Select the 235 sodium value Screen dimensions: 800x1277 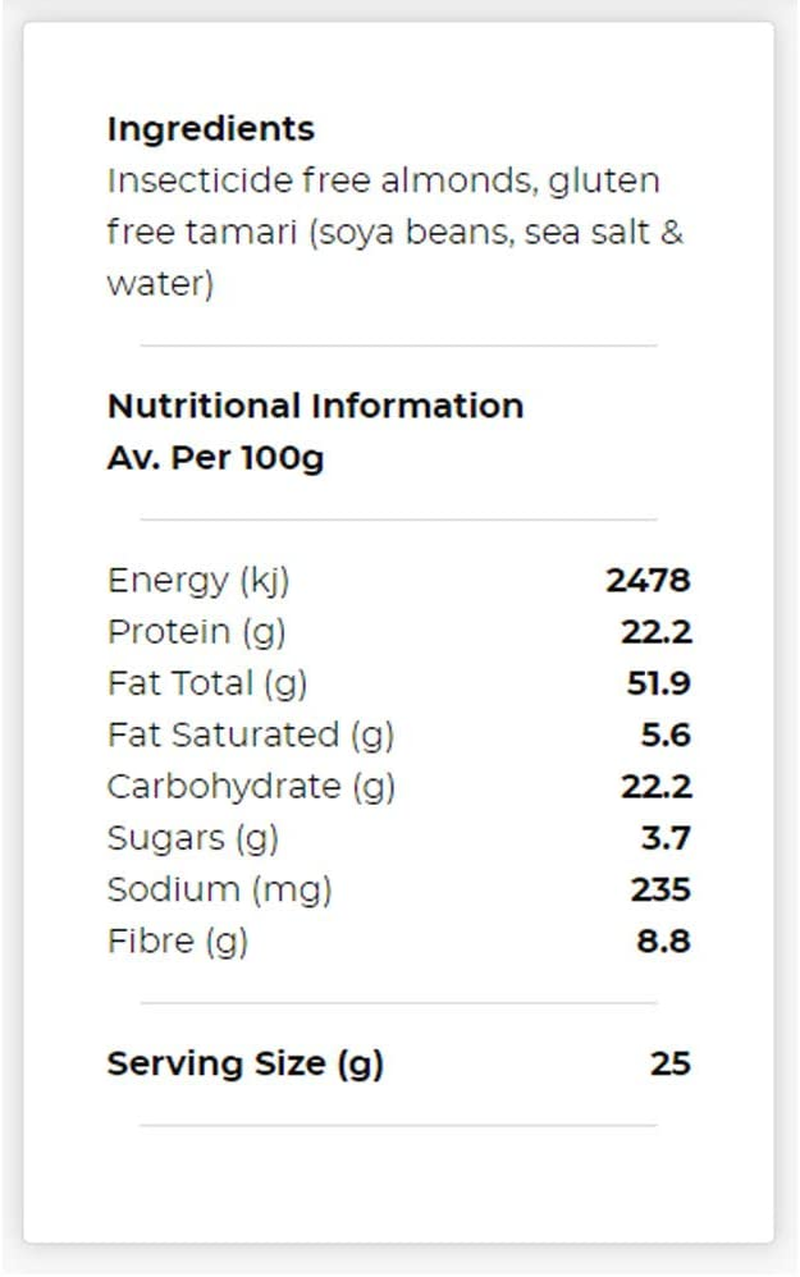(660, 890)
